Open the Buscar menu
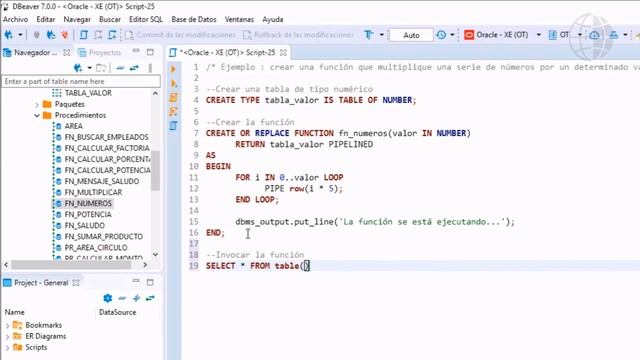640x360 pixels. 110,19
